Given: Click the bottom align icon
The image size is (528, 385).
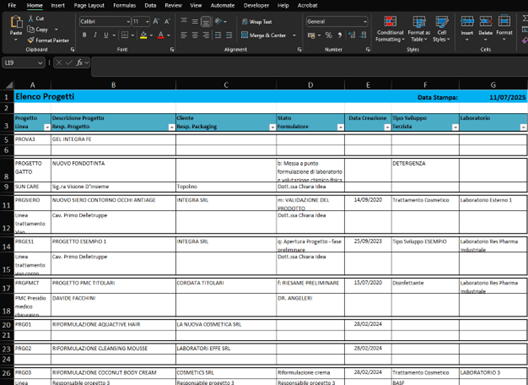Looking at the screenshot, I should (x=206, y=22).
